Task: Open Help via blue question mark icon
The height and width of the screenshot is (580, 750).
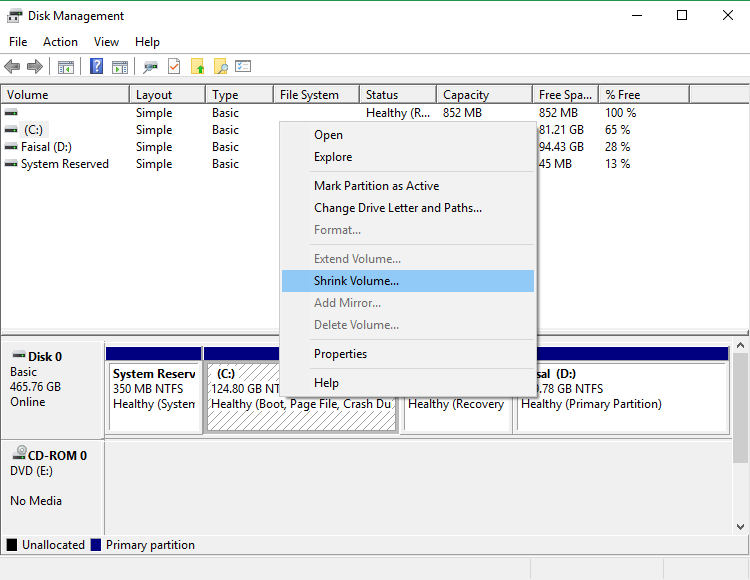Action: (97, 67)
